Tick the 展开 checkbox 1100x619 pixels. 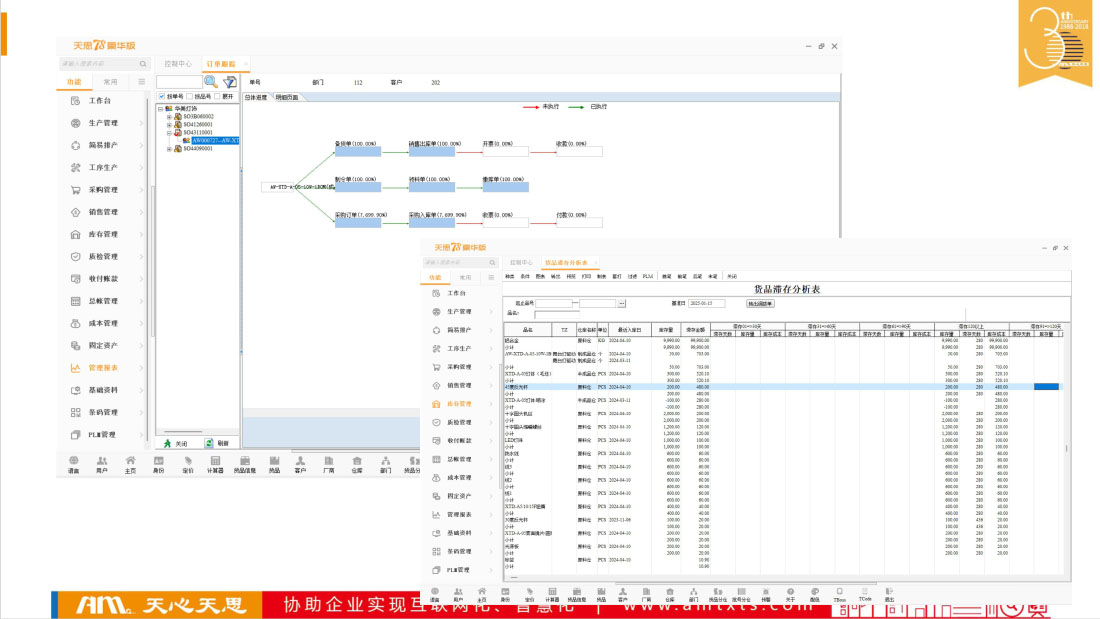218,97
